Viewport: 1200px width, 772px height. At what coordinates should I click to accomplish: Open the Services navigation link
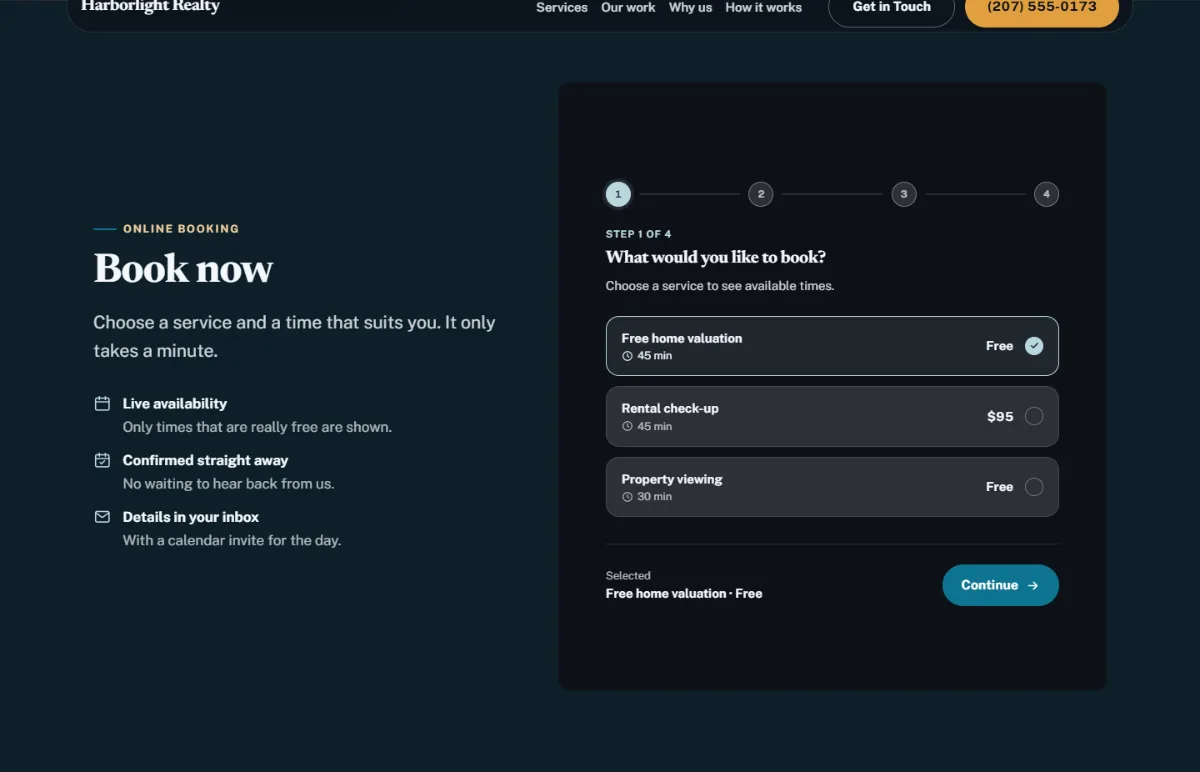(562, 7)
